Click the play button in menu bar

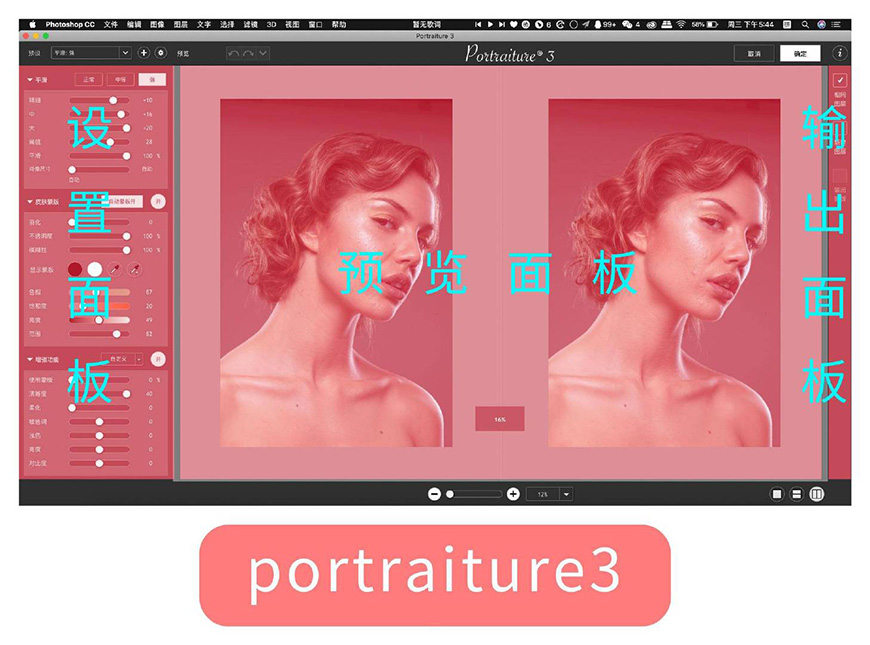pos(490,24)
